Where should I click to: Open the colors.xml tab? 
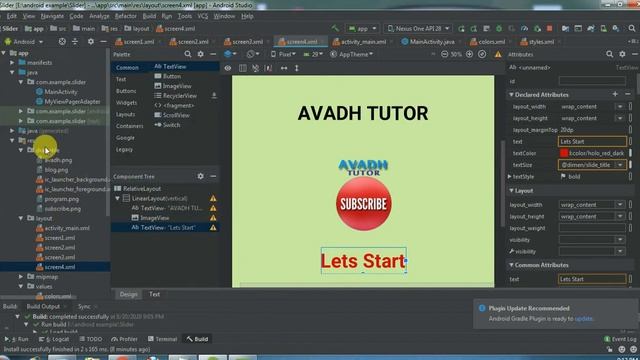coord(491,42)
